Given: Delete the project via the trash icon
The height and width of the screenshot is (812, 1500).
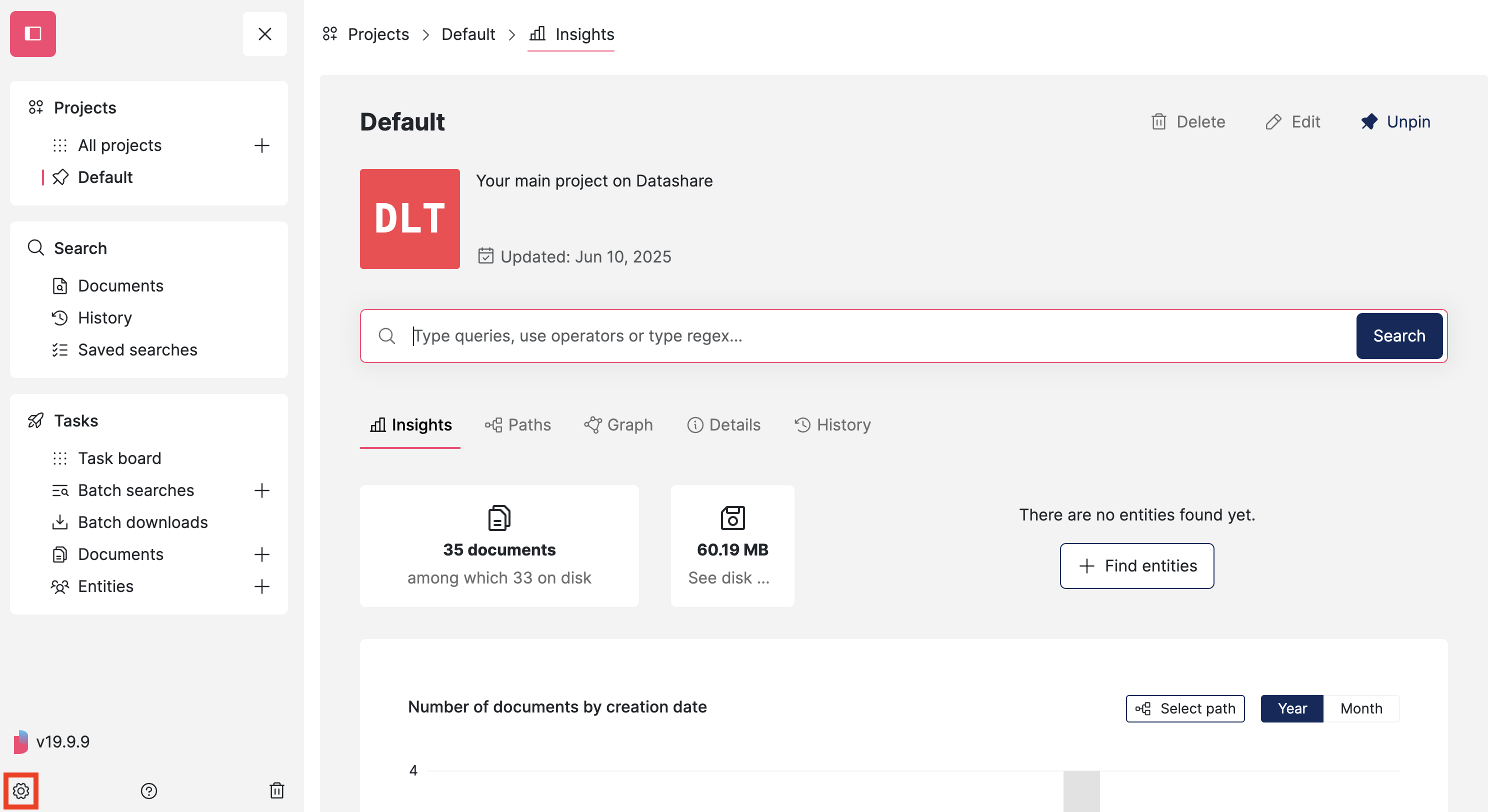Looking at the screenshot, I should click(1188, 121).
